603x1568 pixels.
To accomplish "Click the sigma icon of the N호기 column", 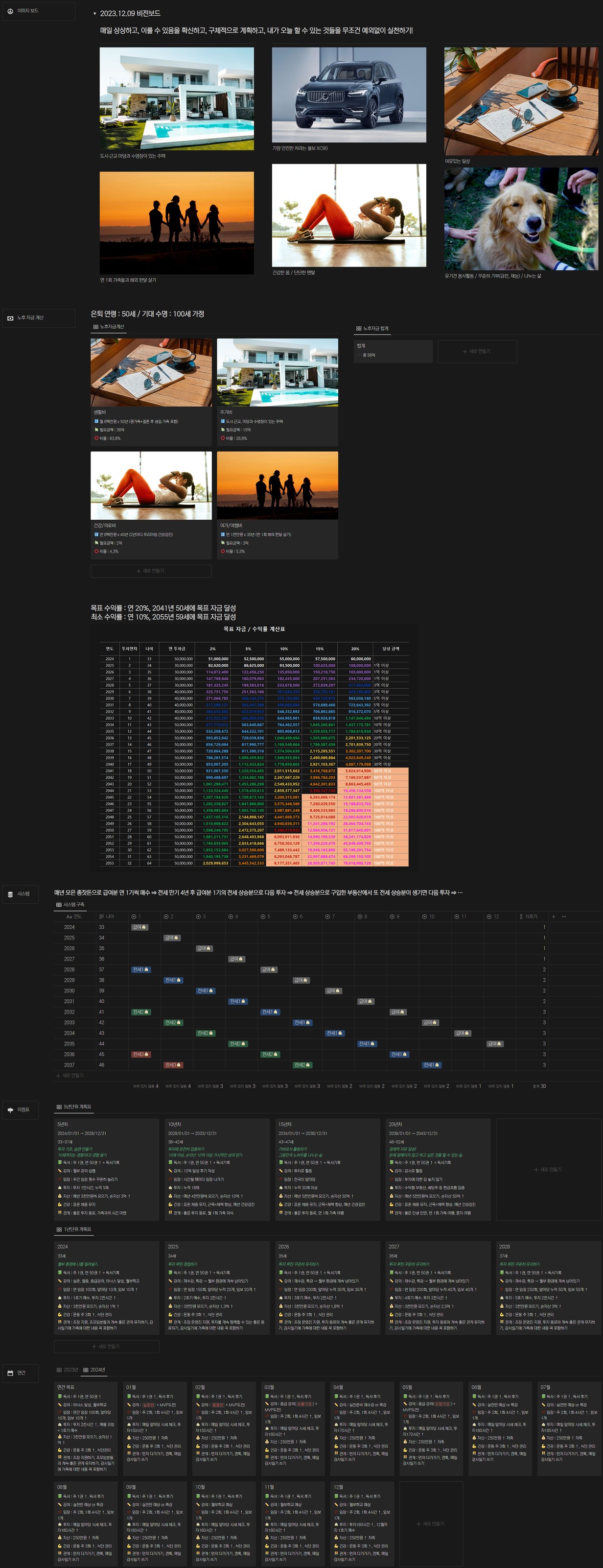I will point(521,916).
